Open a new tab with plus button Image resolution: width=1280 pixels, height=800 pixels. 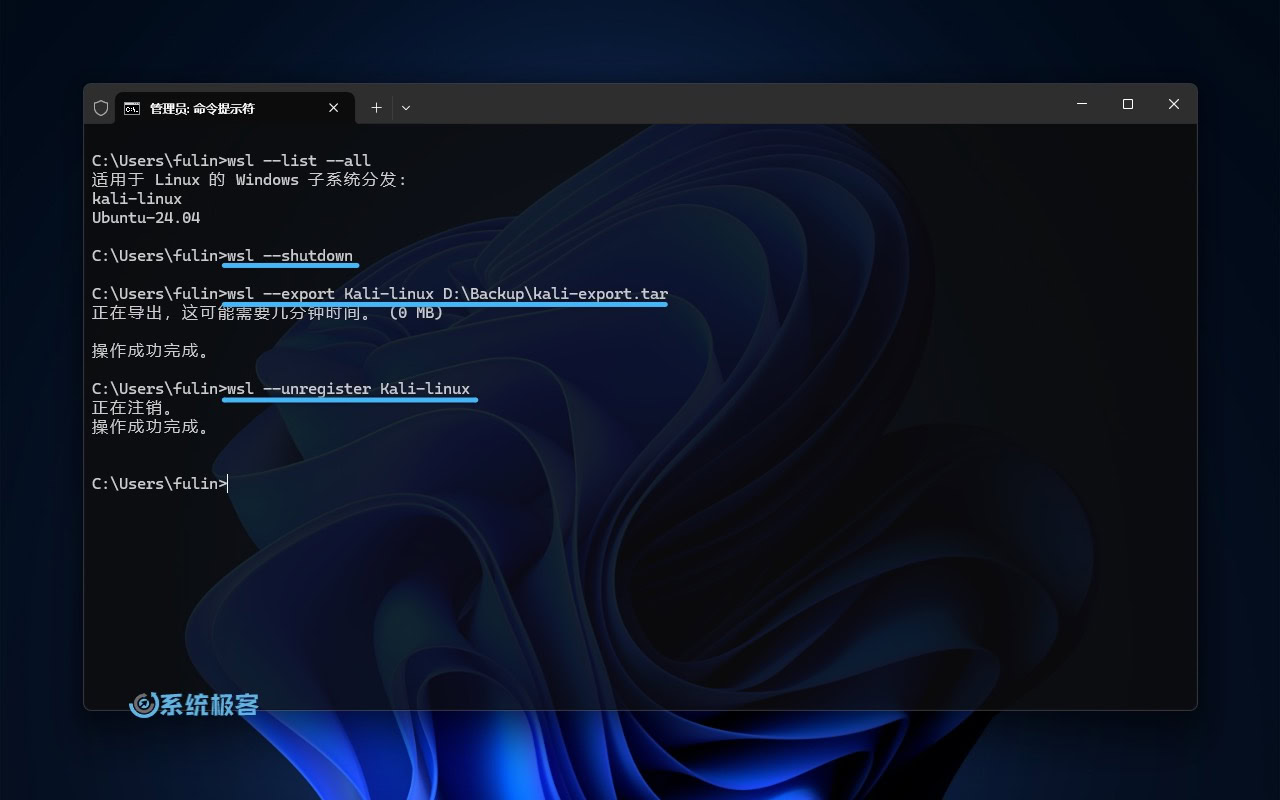376,108
